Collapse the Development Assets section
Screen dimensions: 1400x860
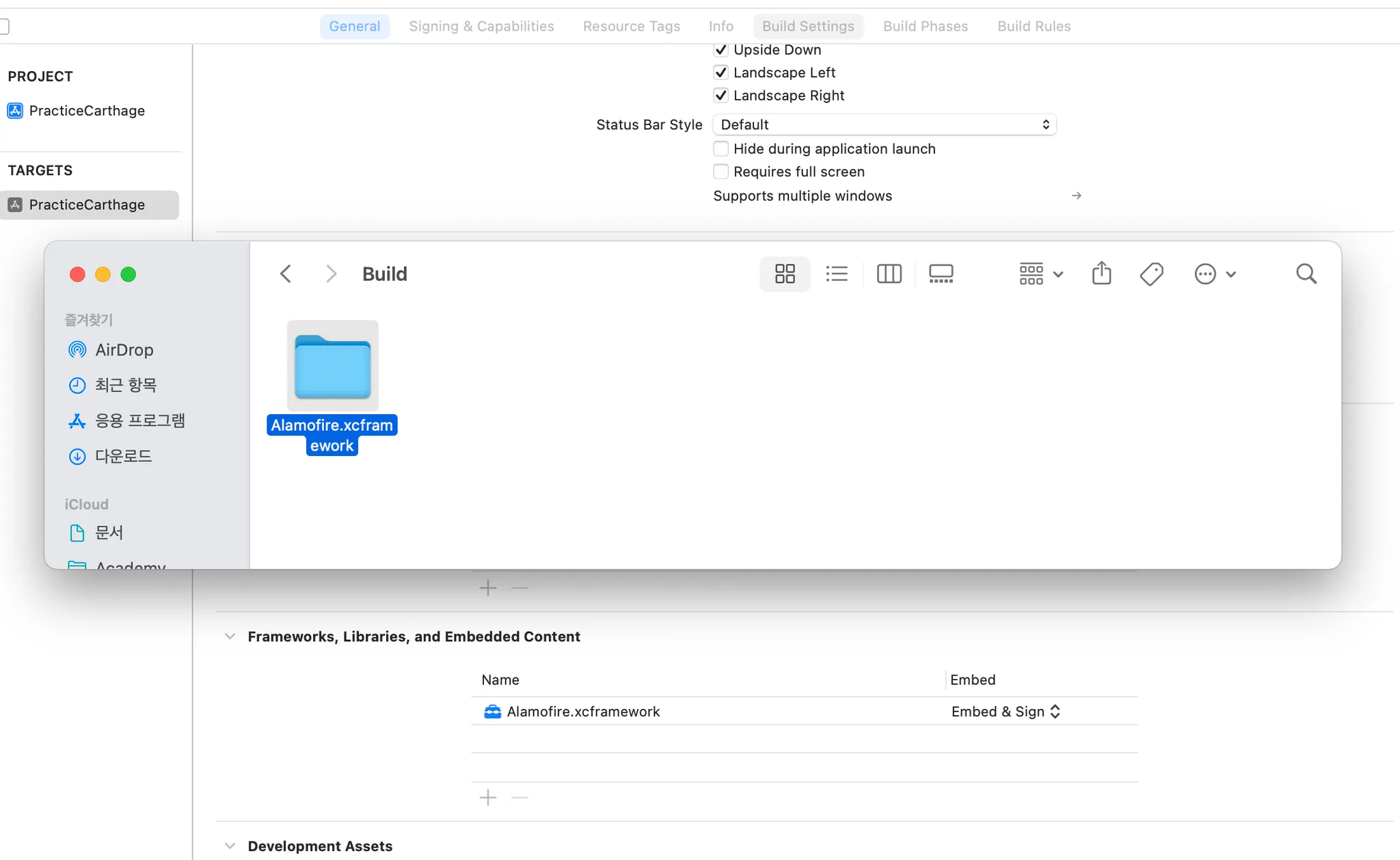(230, 846)
